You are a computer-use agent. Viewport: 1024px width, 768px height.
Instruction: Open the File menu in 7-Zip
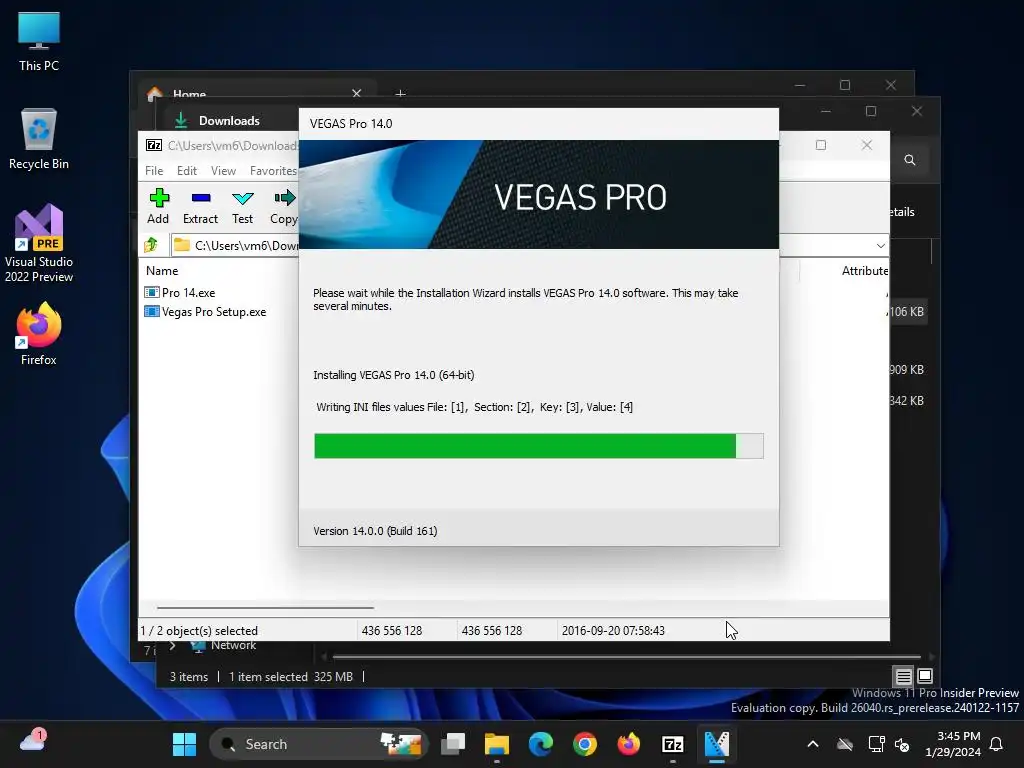coord(154,170)
